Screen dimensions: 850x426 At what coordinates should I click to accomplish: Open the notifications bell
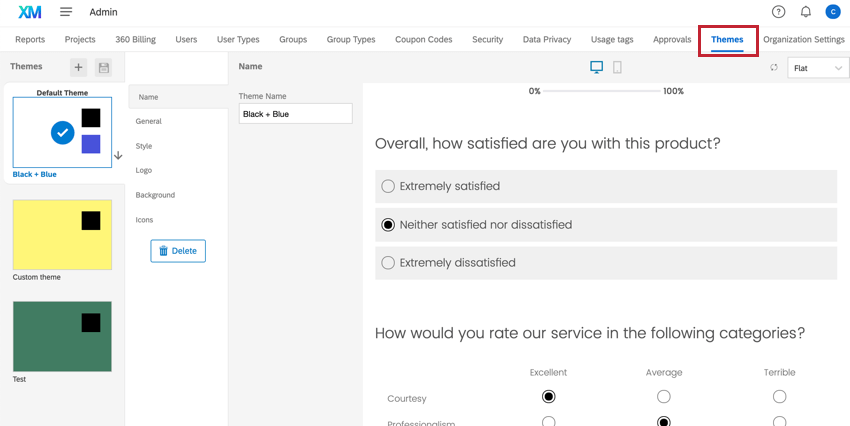(x=806, y=12)
